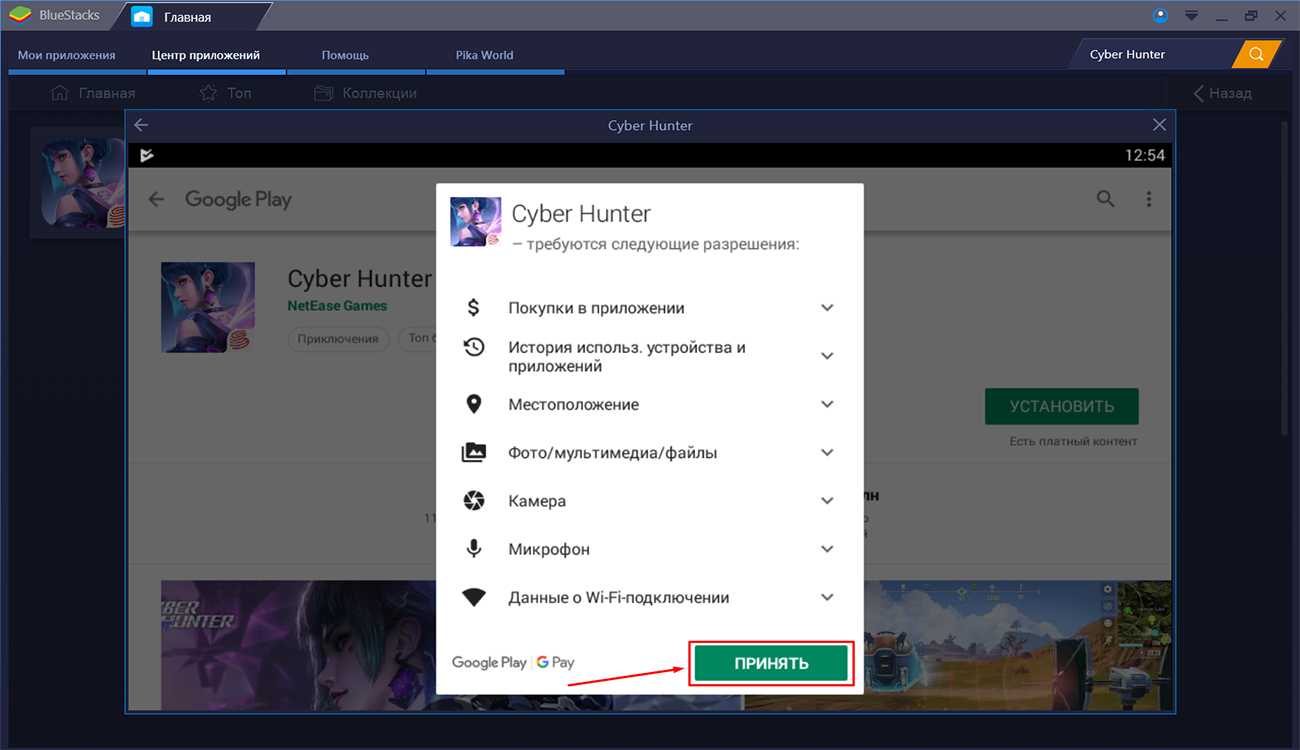The height and width of the screenshot is (750, 1300).
Task: Open the Топ section
Action: tap(226, 93)
